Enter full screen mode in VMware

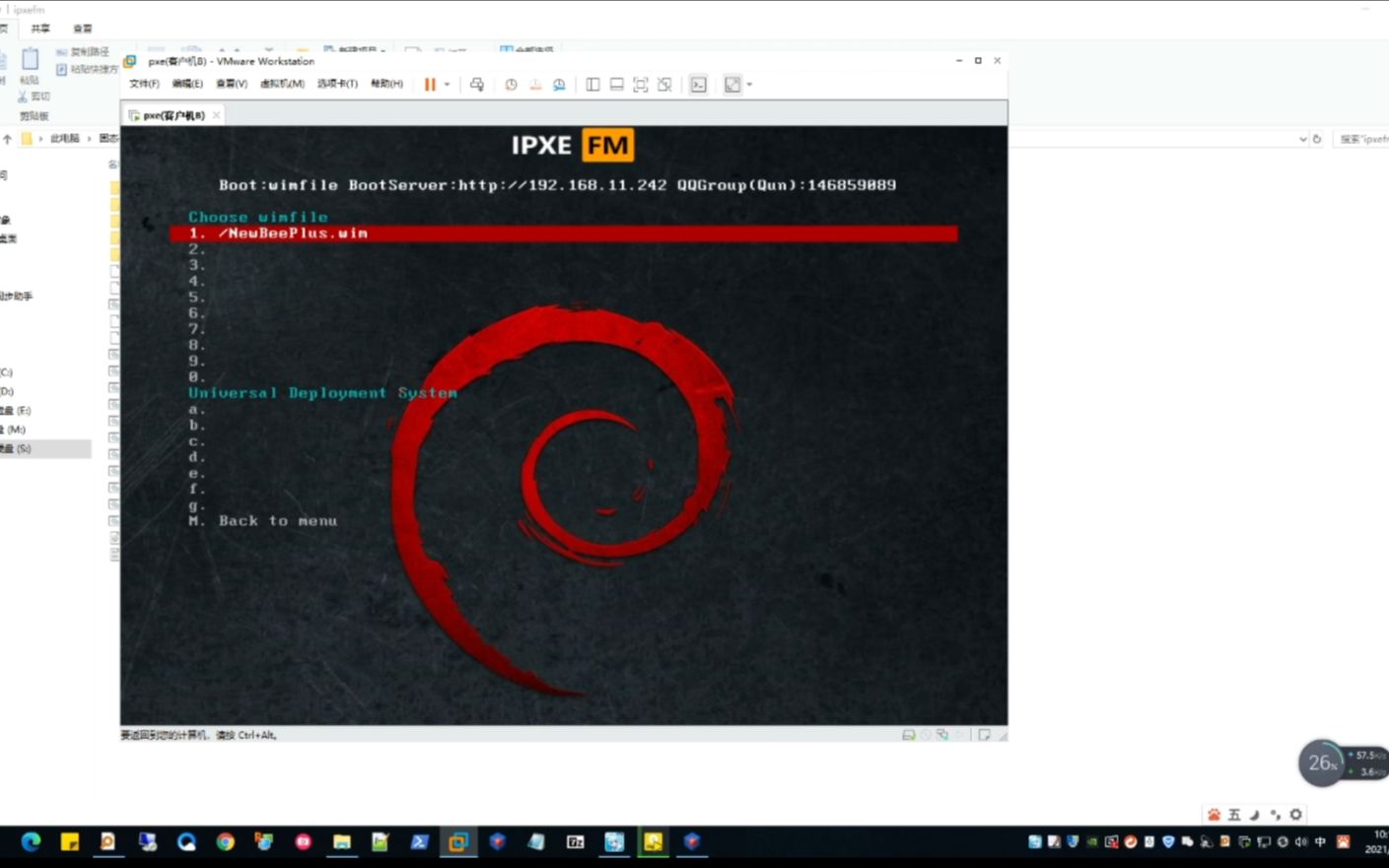pyautogui.click(x=641, y=85)
